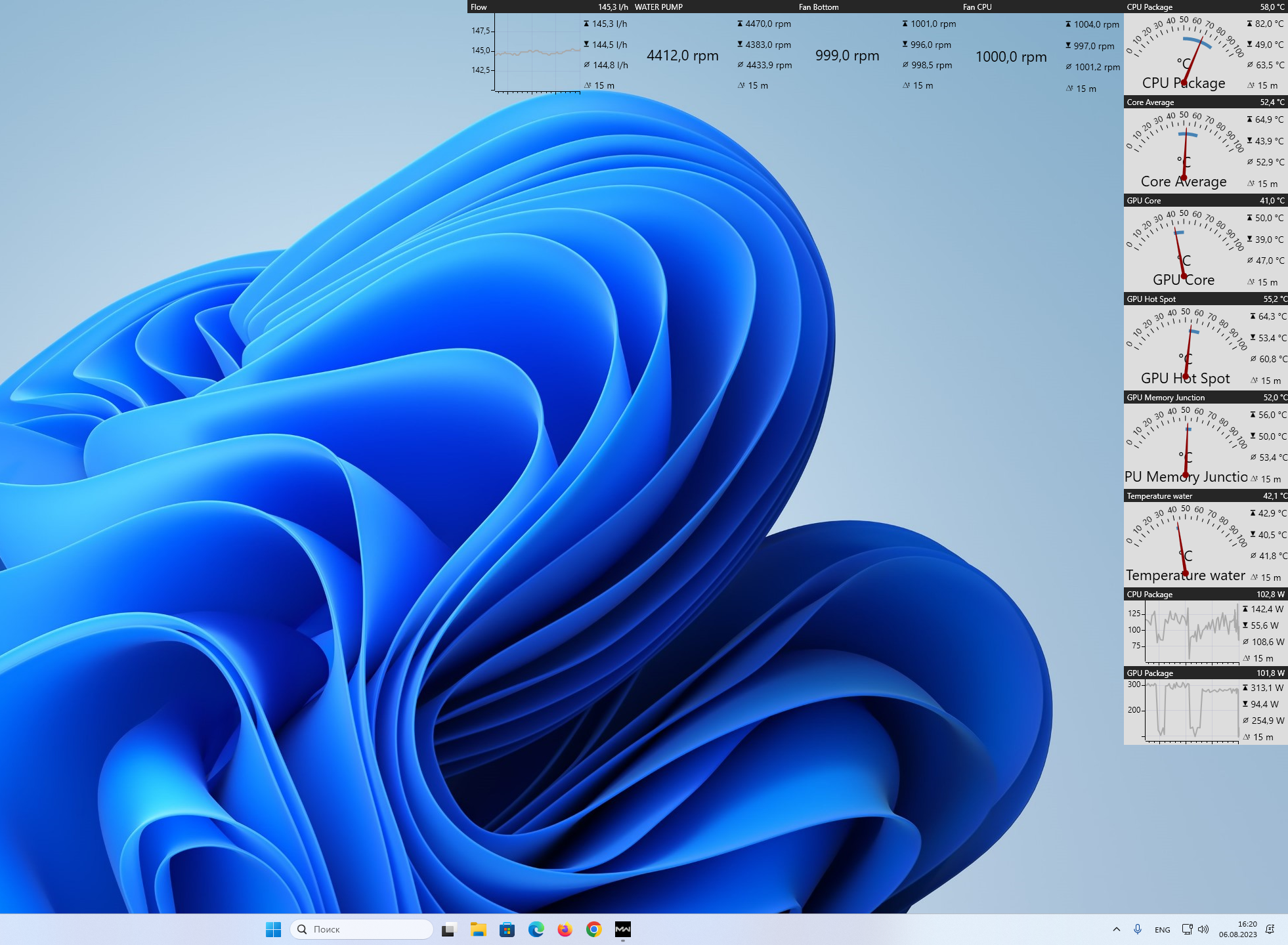Open Microsoft Edge browser
The width and height of the screenshot is (1288, 945).
536,929
